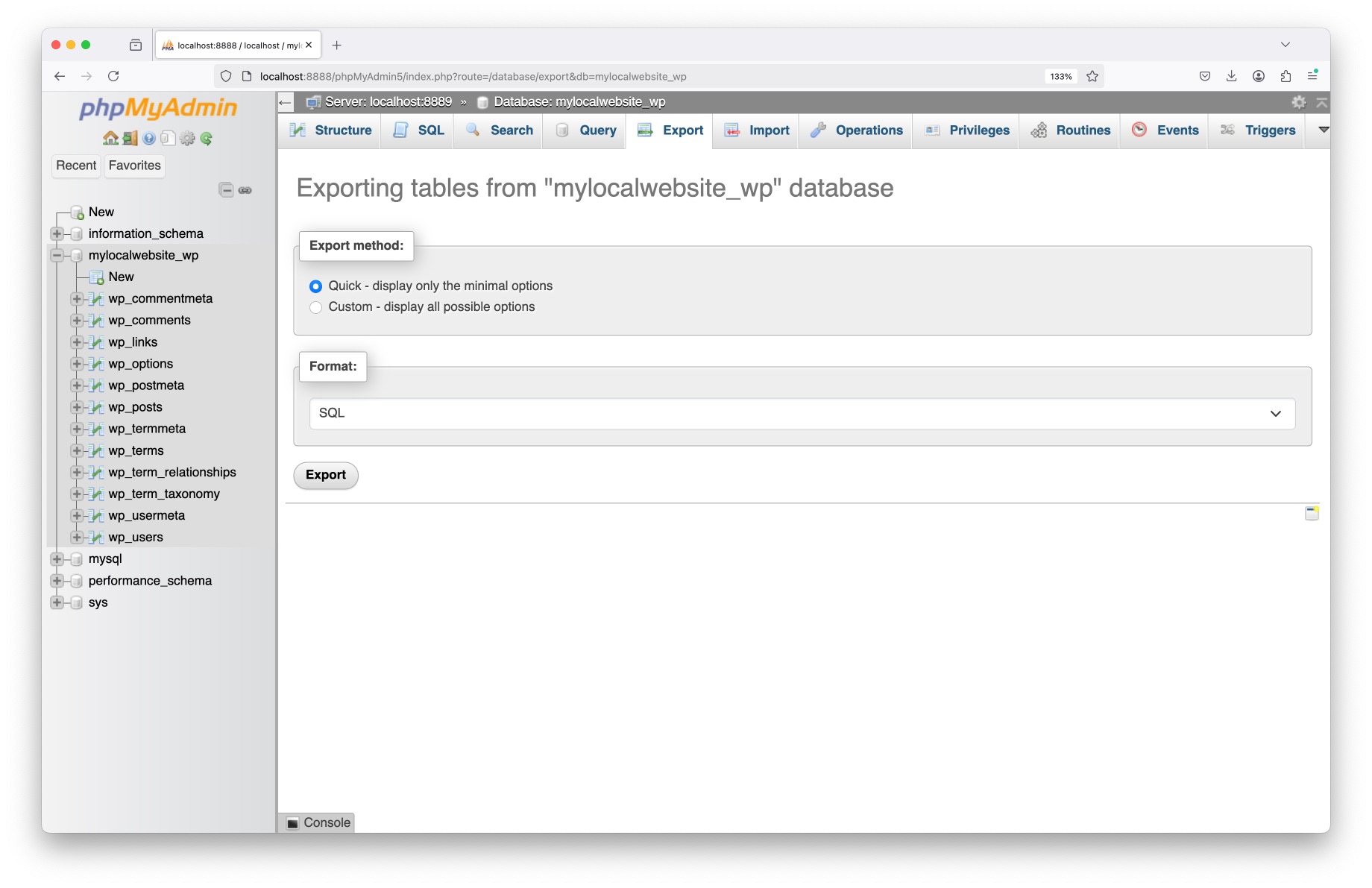The width and height of the screenshot is (1372, 888).
Task: Open the Search tab
Action: [499, 130]
